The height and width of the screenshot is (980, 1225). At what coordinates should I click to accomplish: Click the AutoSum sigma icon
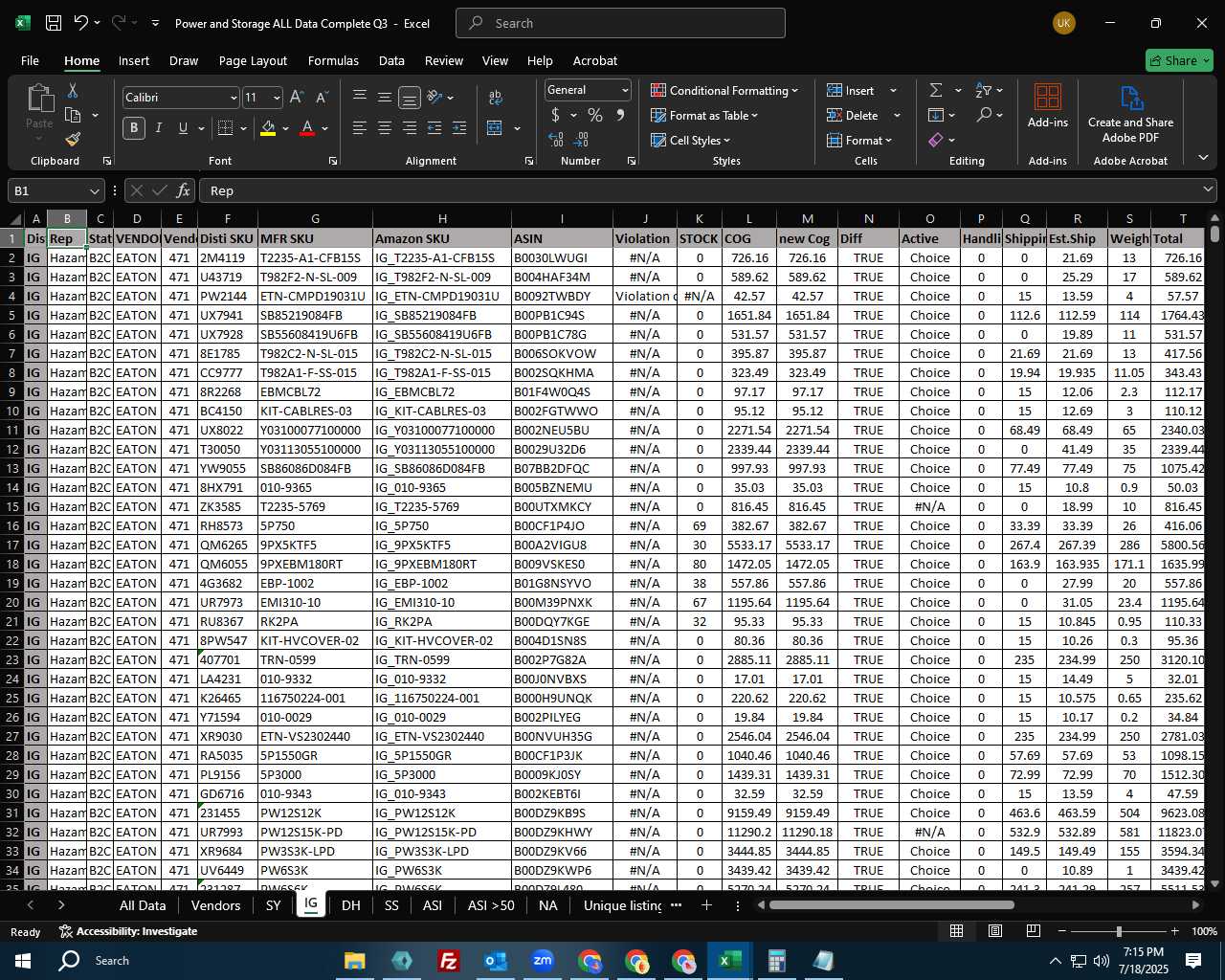(936, 91)
